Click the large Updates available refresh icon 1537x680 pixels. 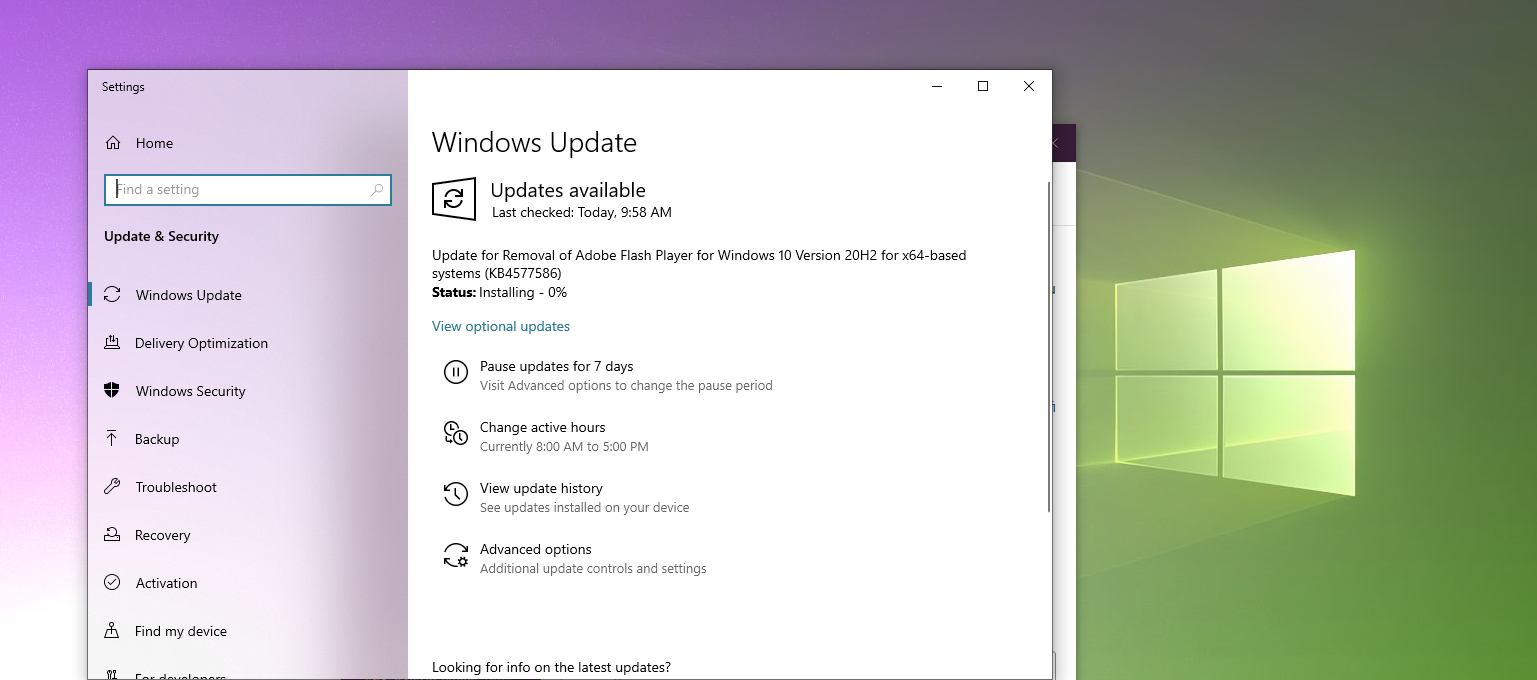point(454,199)
